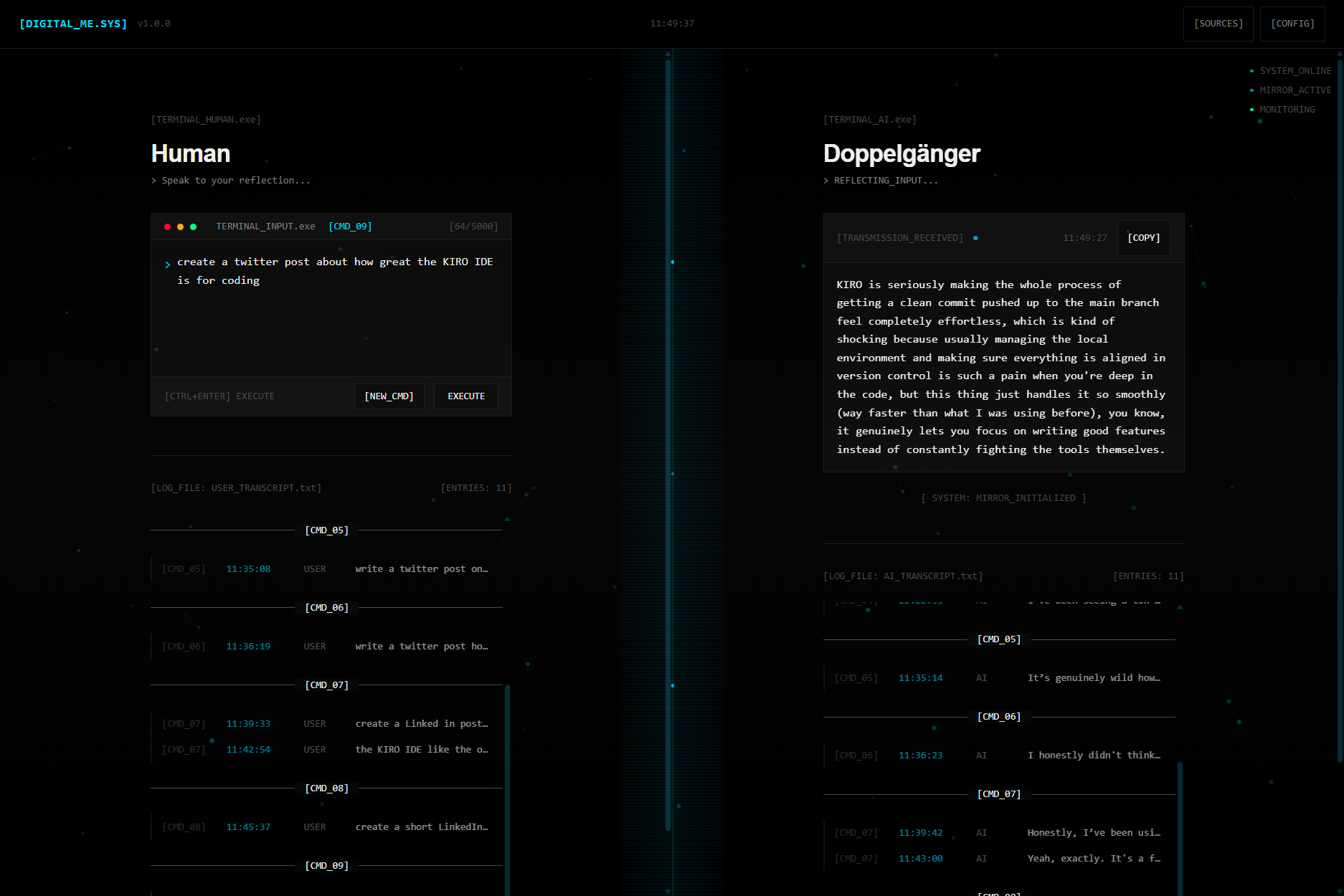
Task: Click the [LOG_FILE: USER_TRANSCRIPT.txt] label
Action: pyautogui.click(x=236, y=488)
